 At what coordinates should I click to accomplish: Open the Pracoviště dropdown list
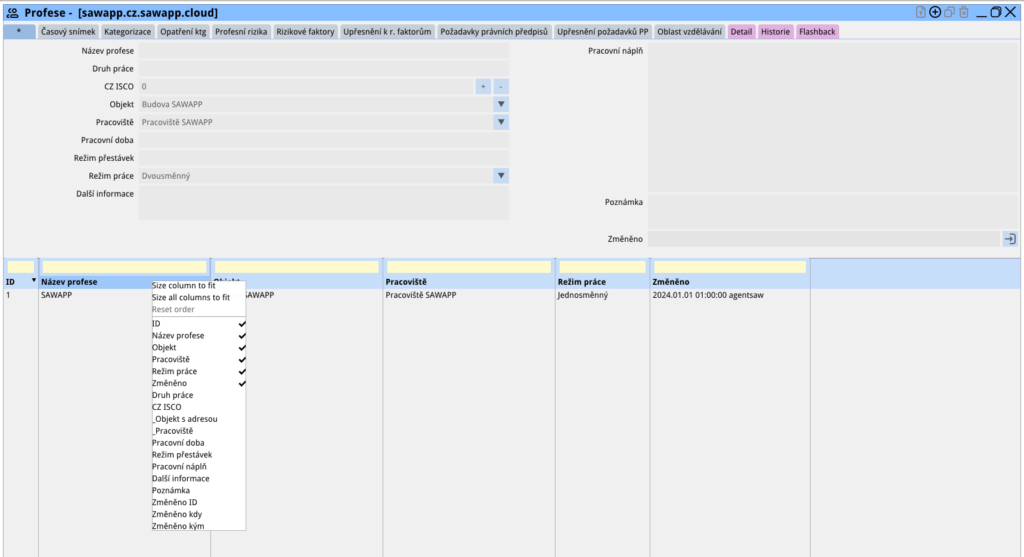(500, 122)
